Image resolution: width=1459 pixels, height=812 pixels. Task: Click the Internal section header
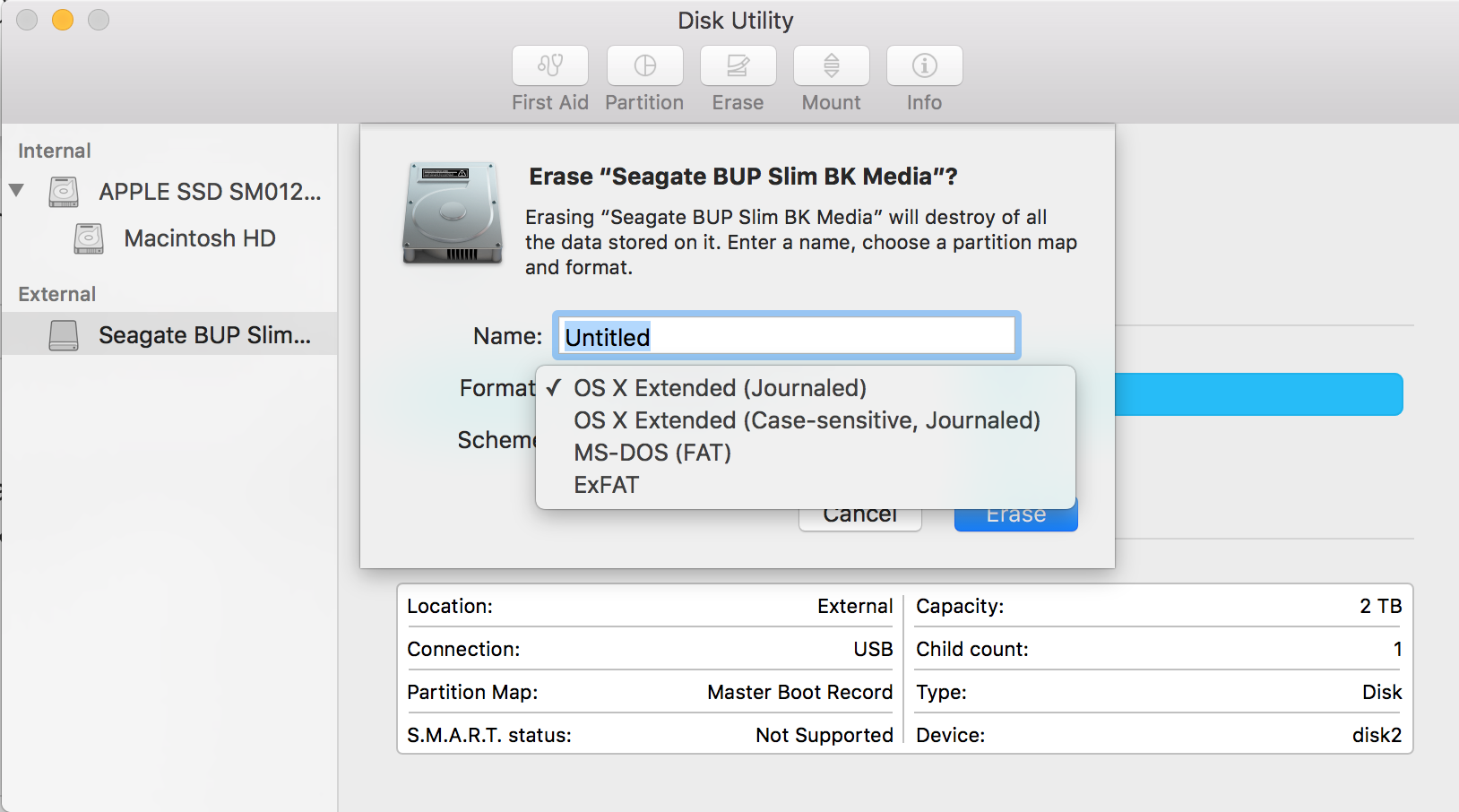pos(55,151)
